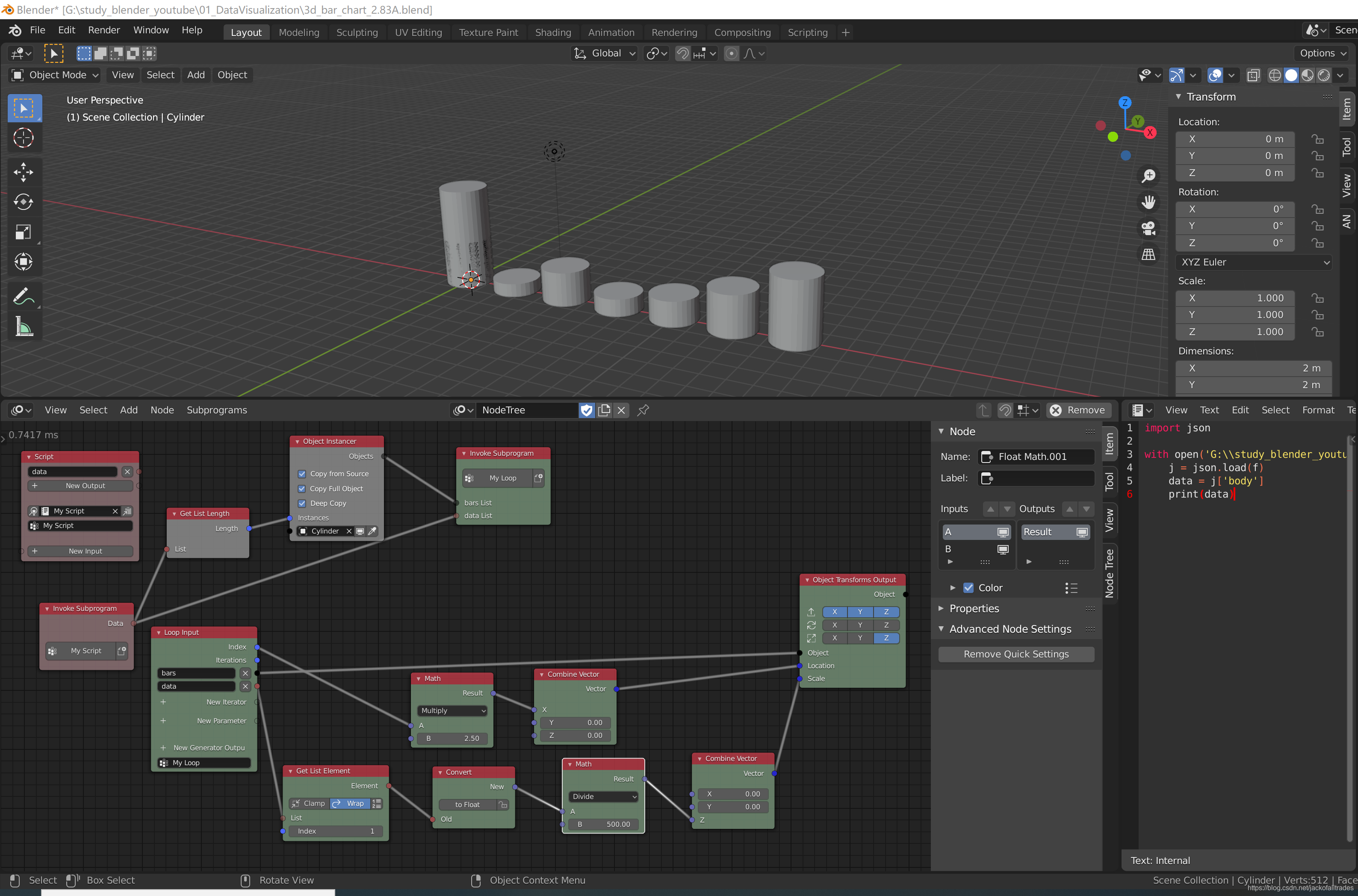Disable Deep Copy checkbox
Screen dimensions: 1358x896
tap(302, 504)
